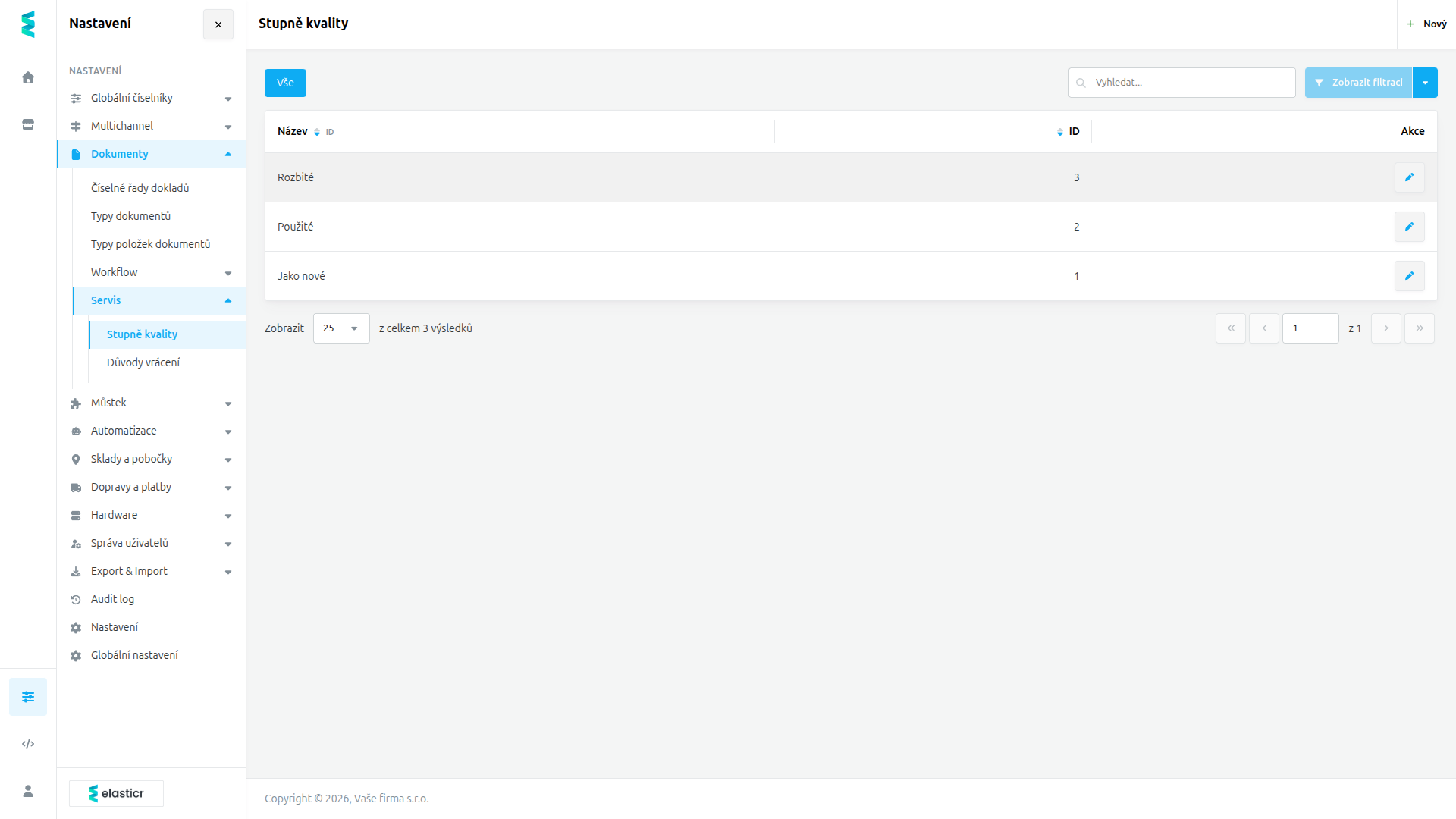The image size is (1456, 819).
Task: Open the filter options dropdown arrow
Action: coord(1425,83)
